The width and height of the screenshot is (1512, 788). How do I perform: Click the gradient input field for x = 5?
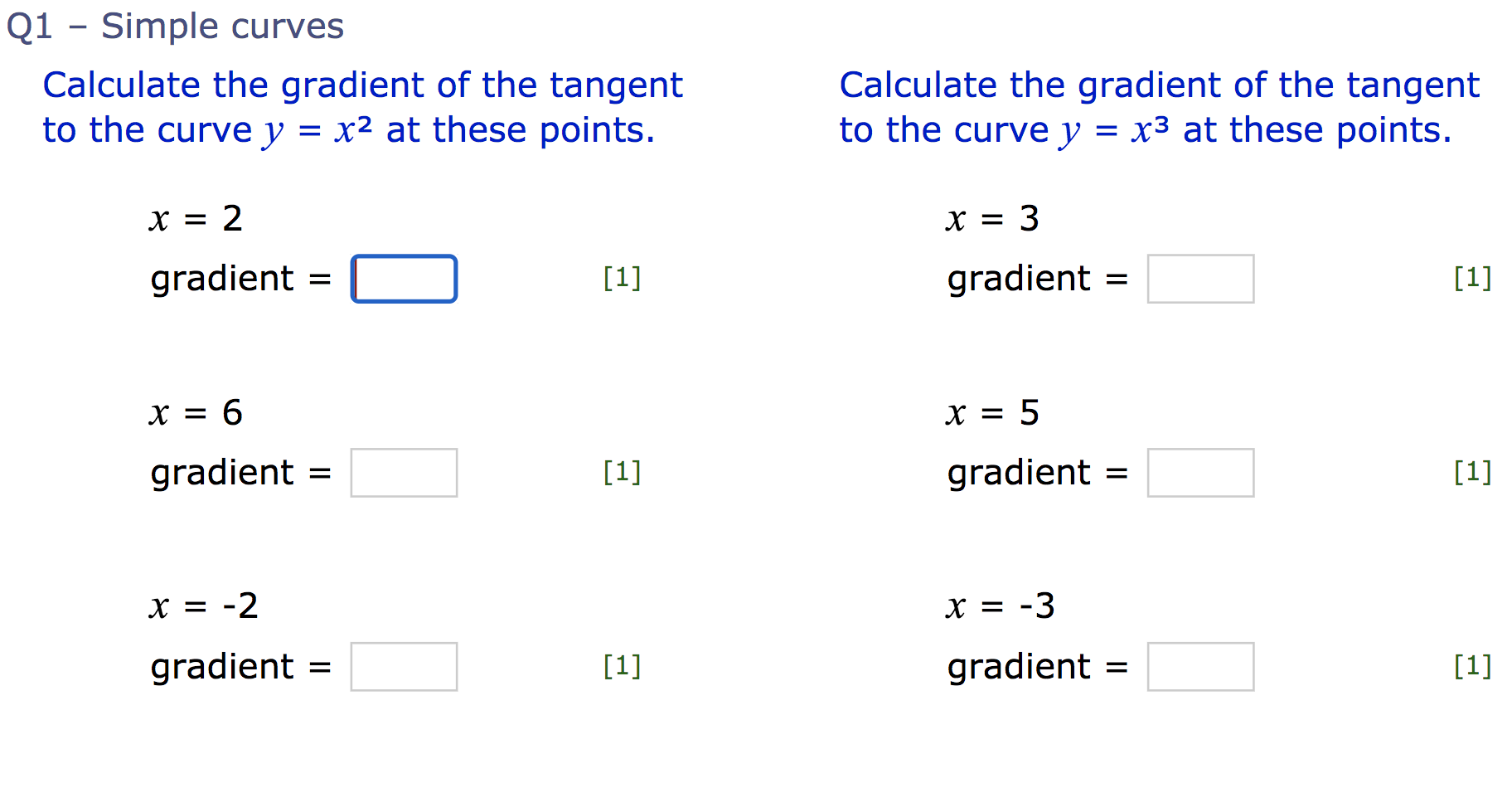(x=1200, y=473)
